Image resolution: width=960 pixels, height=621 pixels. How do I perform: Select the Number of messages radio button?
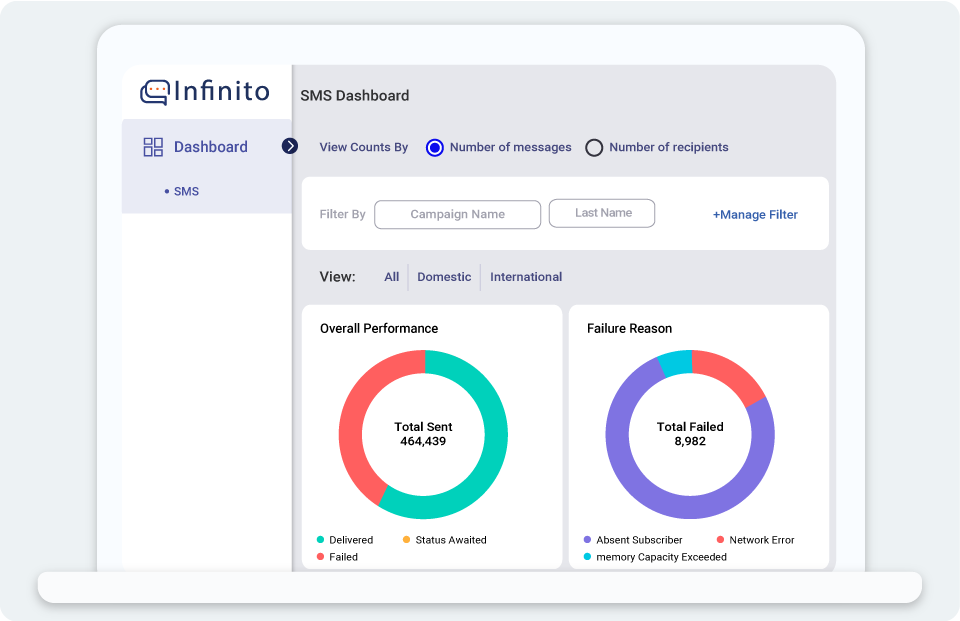(x=433, y=147)
